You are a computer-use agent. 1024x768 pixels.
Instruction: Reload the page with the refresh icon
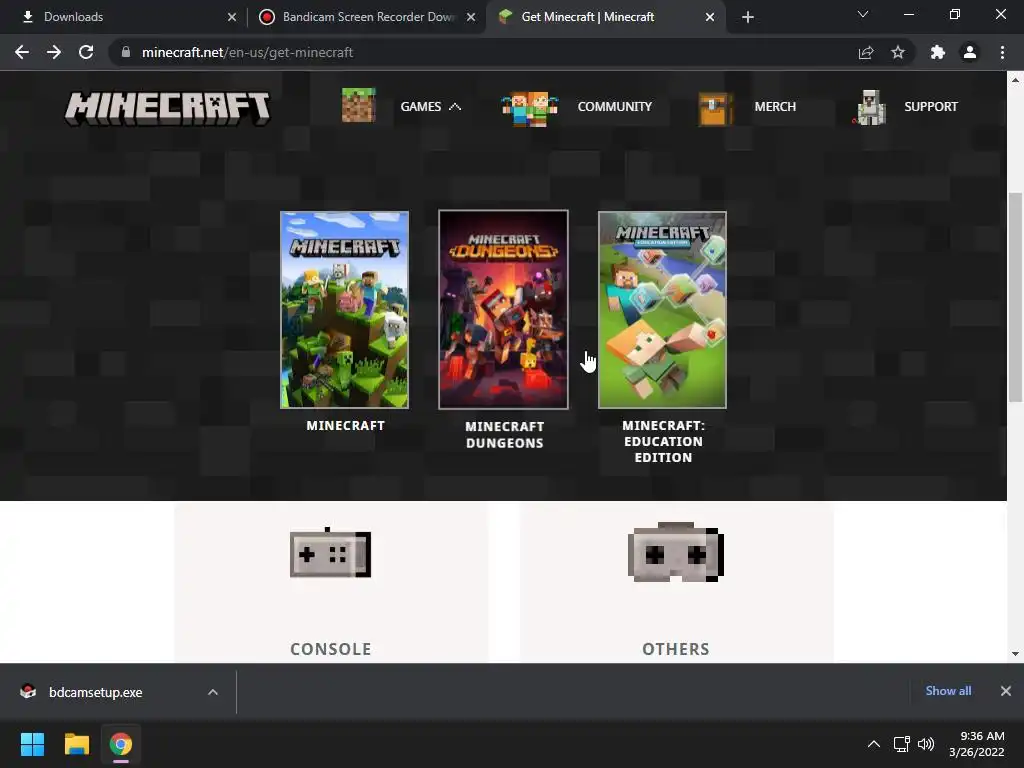pos(86,52)
